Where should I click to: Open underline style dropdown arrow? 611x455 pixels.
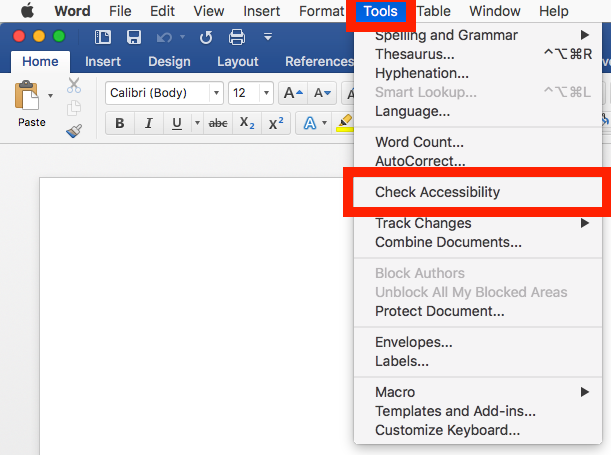[x=197, y=123]
